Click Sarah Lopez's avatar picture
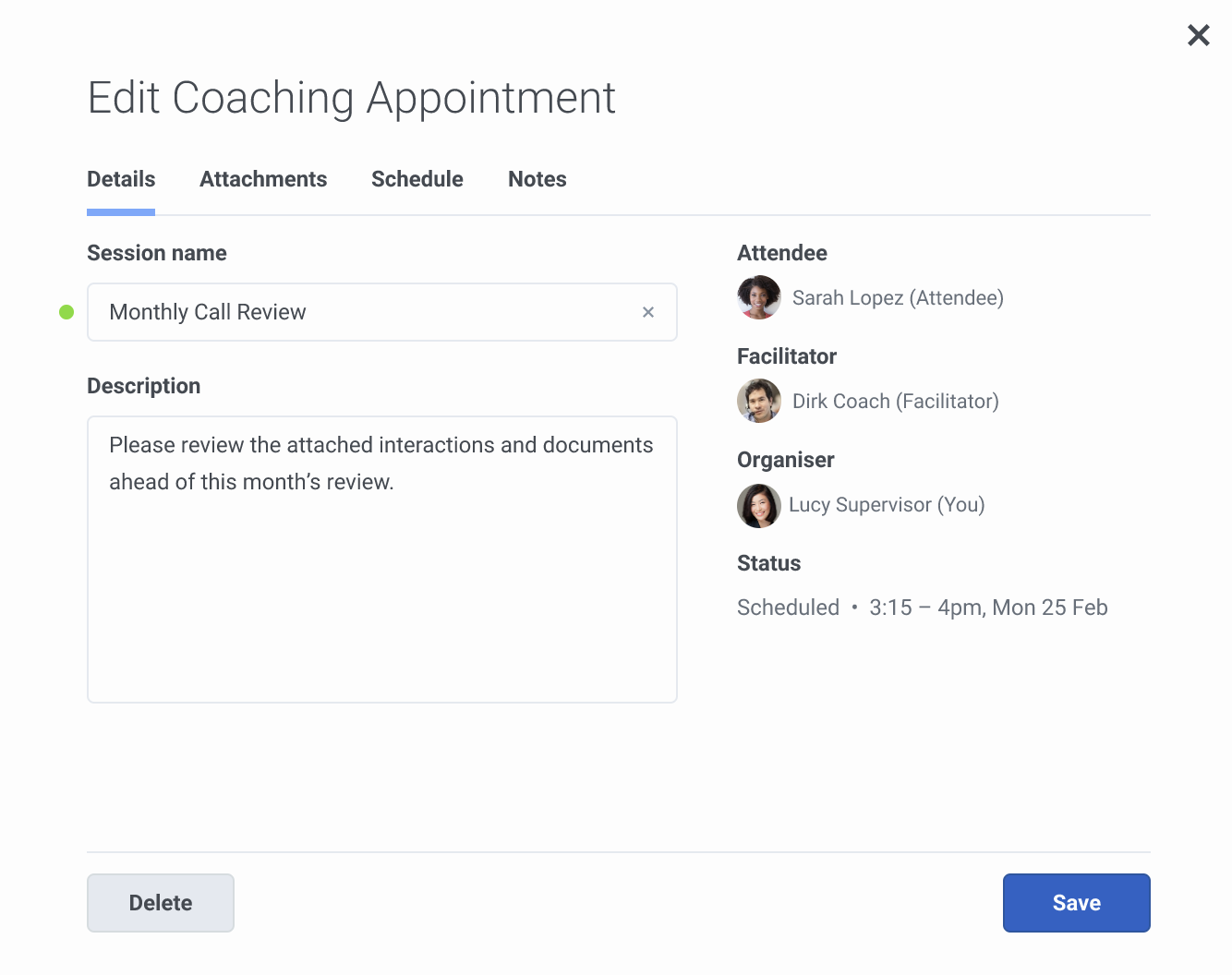Screen dimensions: 1232x975 tap(759, 297)
